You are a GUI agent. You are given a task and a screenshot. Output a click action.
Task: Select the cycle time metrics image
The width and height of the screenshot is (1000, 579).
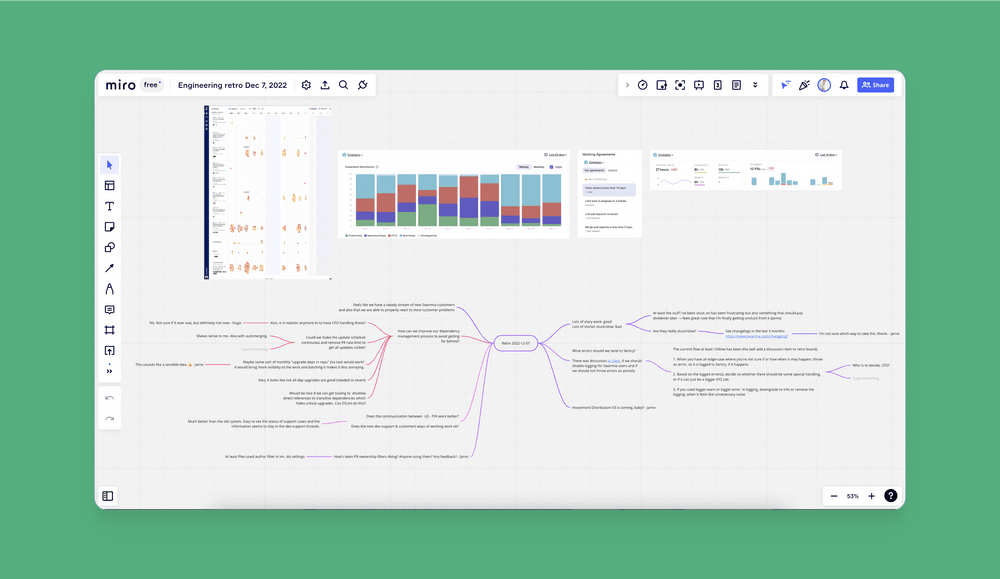[746, 170]
